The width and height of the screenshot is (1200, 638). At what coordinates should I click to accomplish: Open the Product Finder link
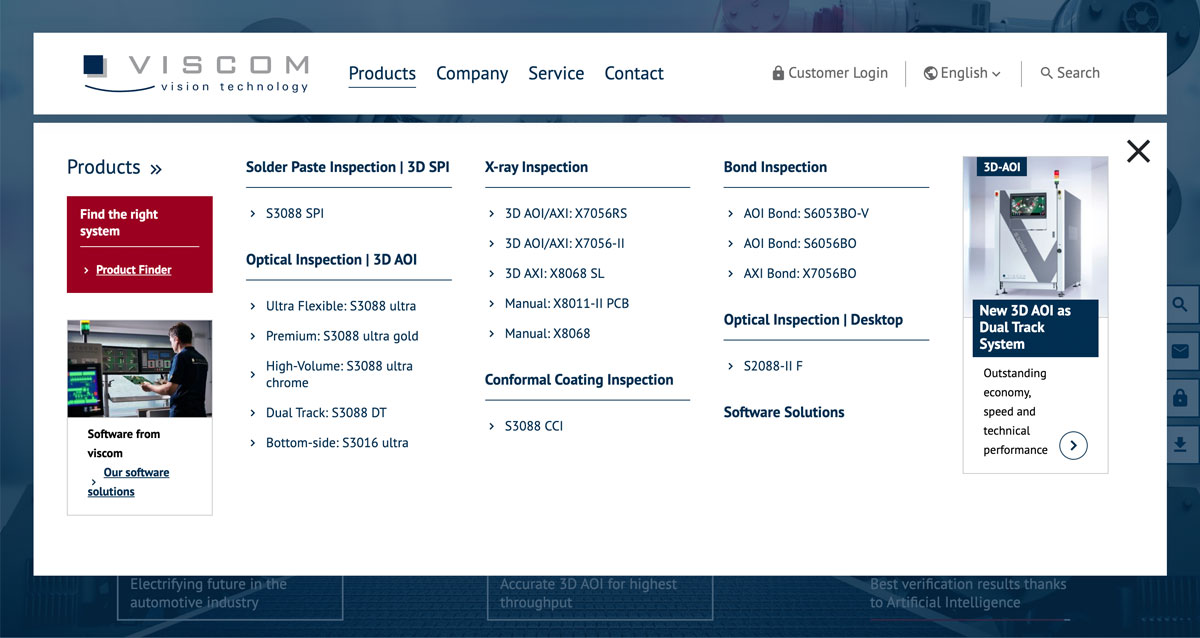coord(133,270)
